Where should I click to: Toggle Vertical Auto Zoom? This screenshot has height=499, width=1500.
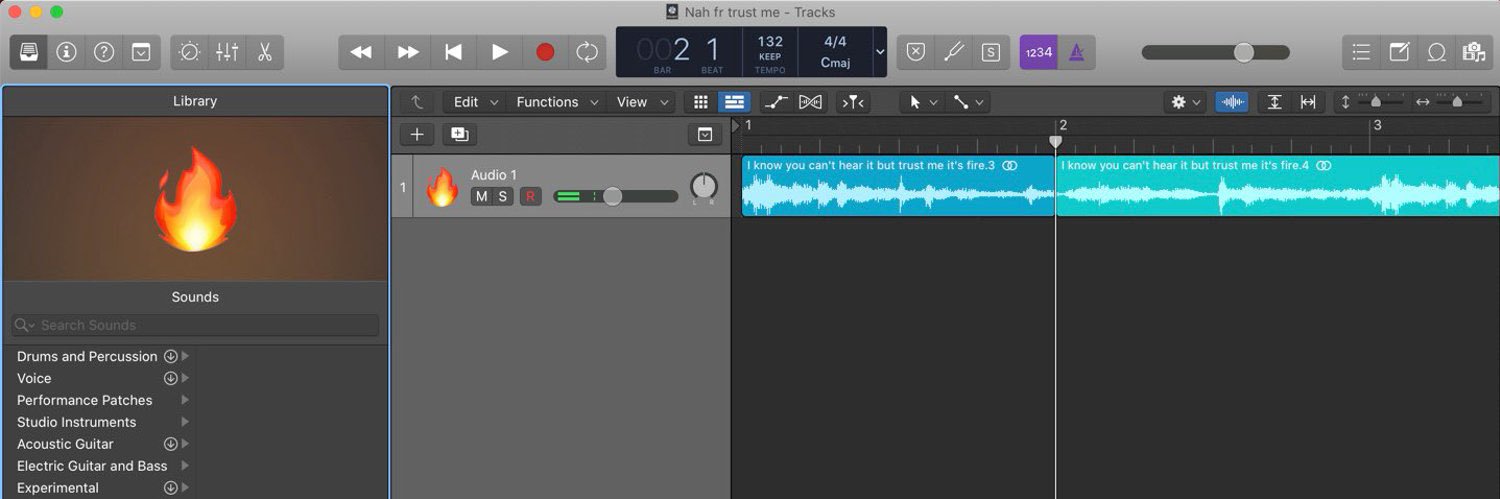(x=1274, y=102)
